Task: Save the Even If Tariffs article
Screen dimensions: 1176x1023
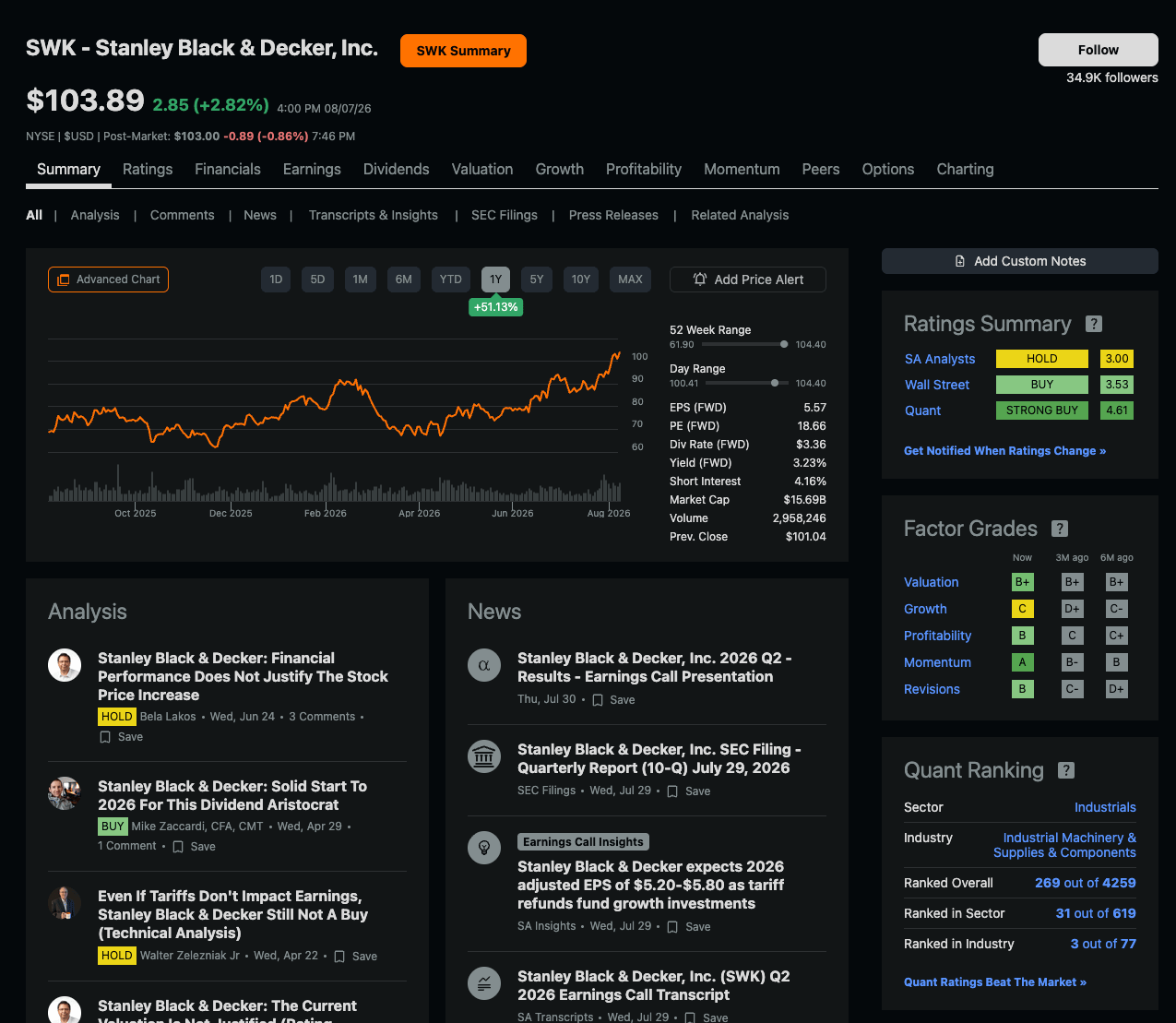Action: click(x=355, y=957)
